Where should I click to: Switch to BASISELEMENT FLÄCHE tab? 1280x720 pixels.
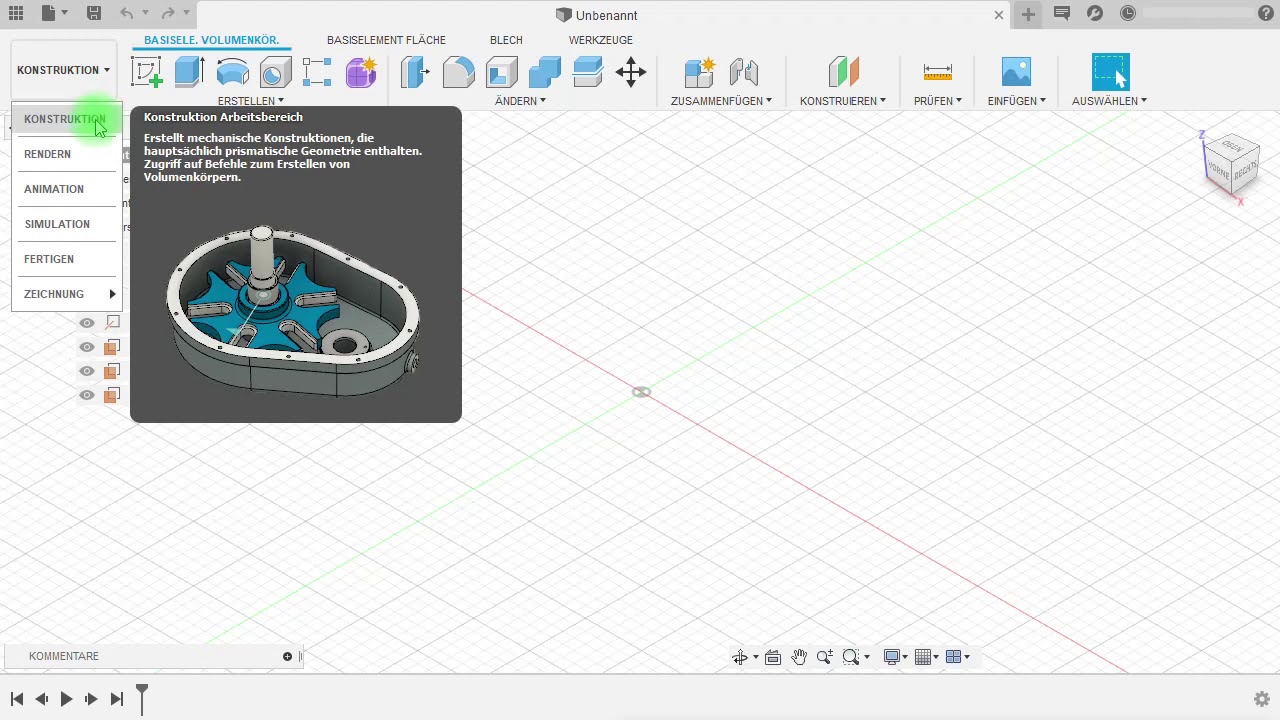click(386, 40)
